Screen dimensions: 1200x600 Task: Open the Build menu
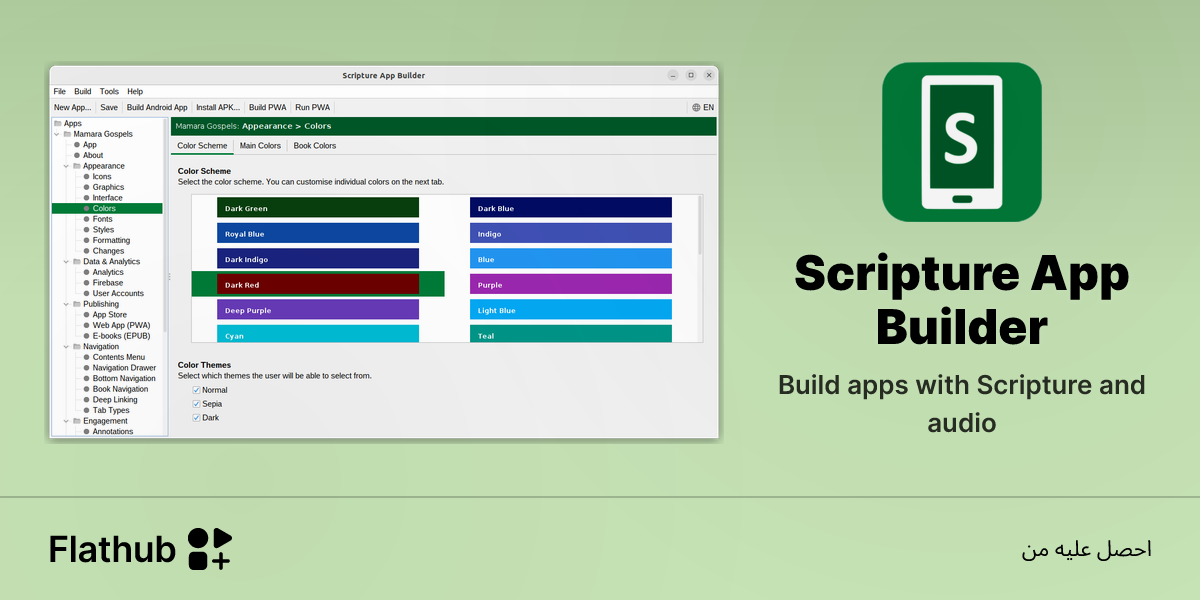pyautogui.click(x=83, y=91)
